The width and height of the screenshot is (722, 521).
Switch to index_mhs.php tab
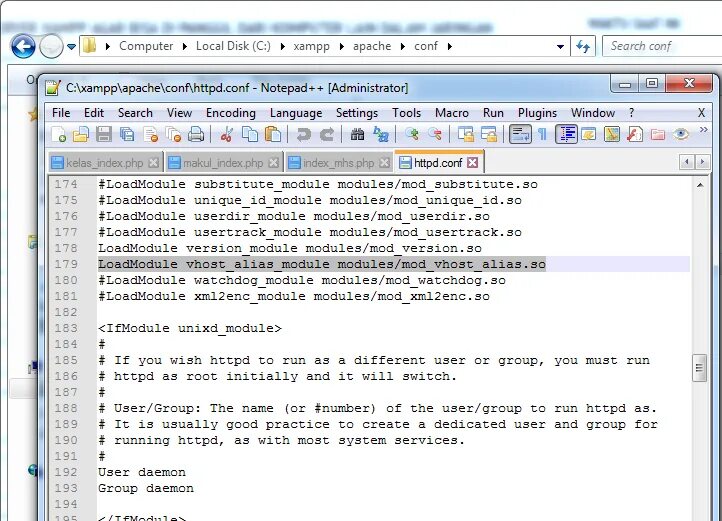(338, 163)
